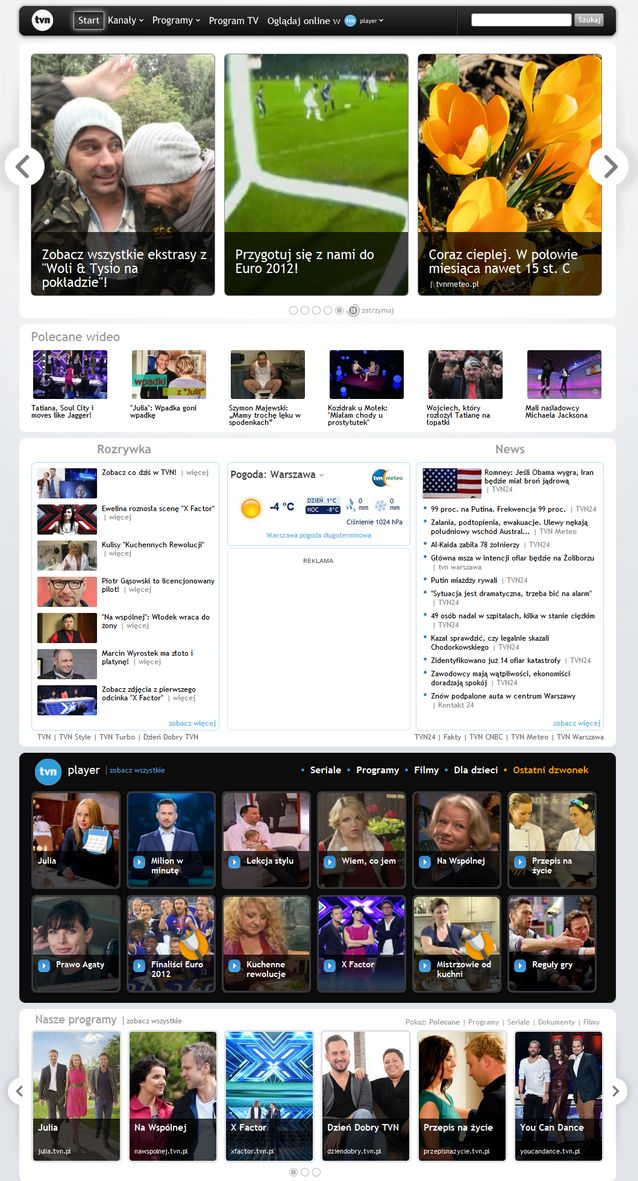Open TVN Turbo footer link
Image resolution: width=638 pixels, height=1181 pixels.
click(x=117, y=737)
